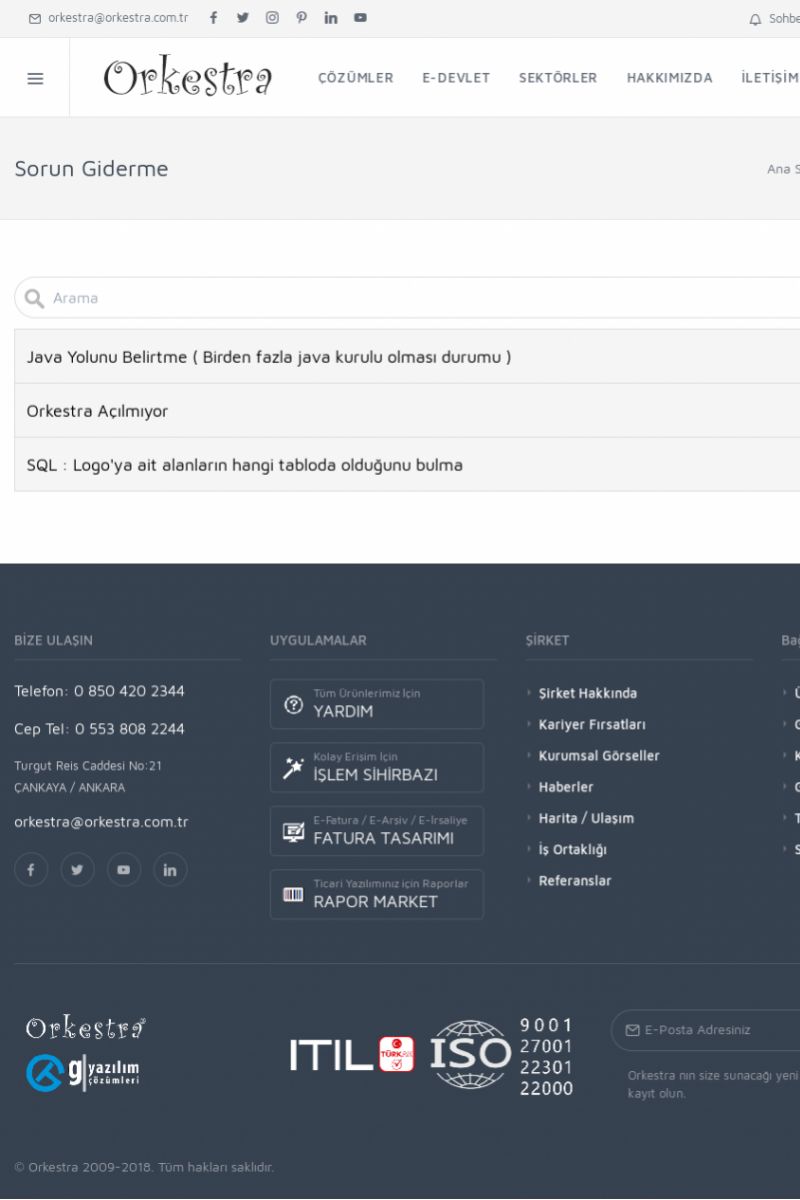The image size is (800, 1200).
Task: Open the YouTube icon in top bar
Action: click(360, 18)
